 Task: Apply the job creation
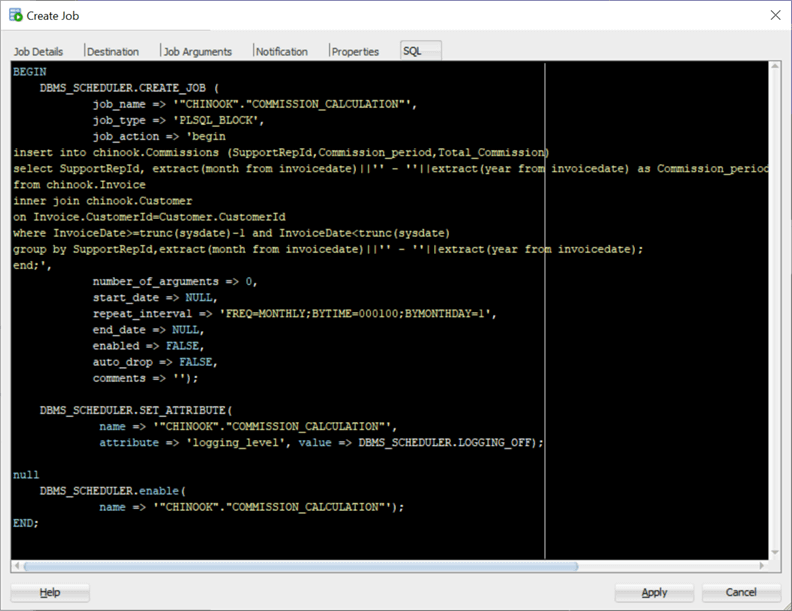(654, 592)
